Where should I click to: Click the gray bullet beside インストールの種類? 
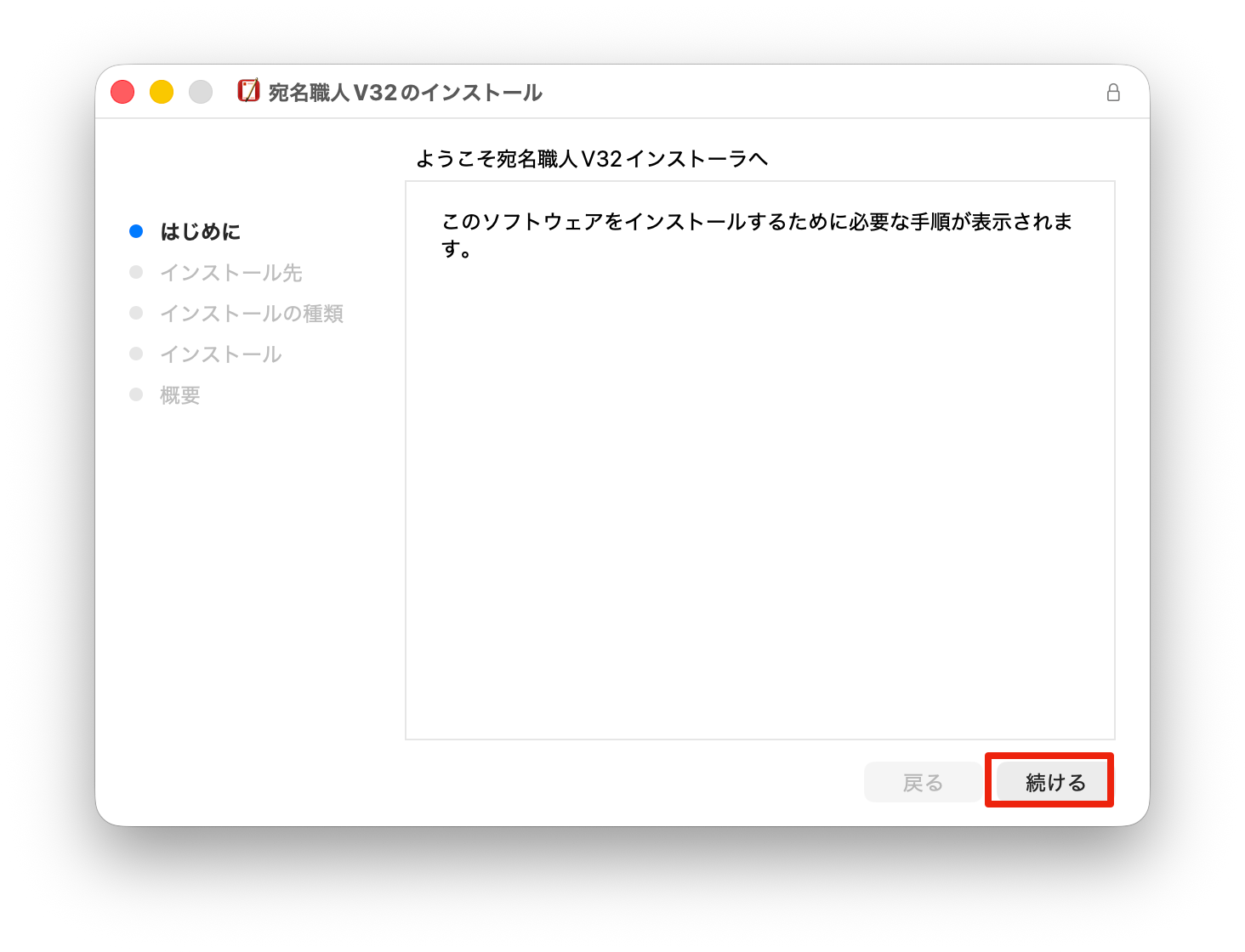[136, 313]
